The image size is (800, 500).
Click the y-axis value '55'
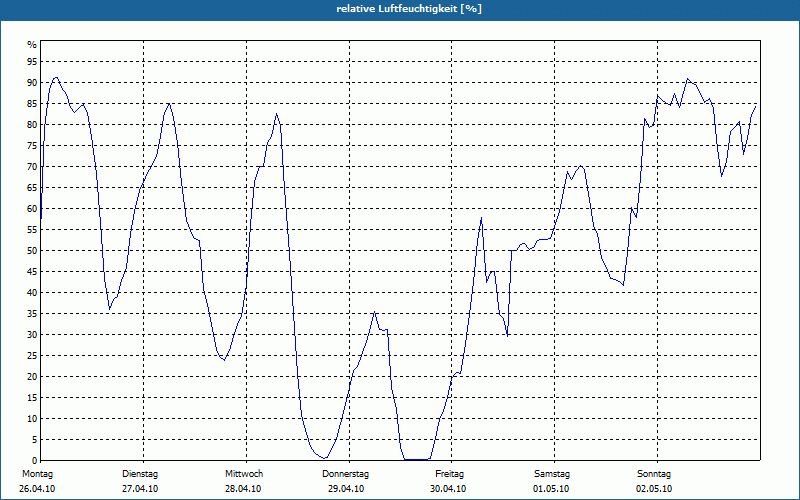point(32,230)
